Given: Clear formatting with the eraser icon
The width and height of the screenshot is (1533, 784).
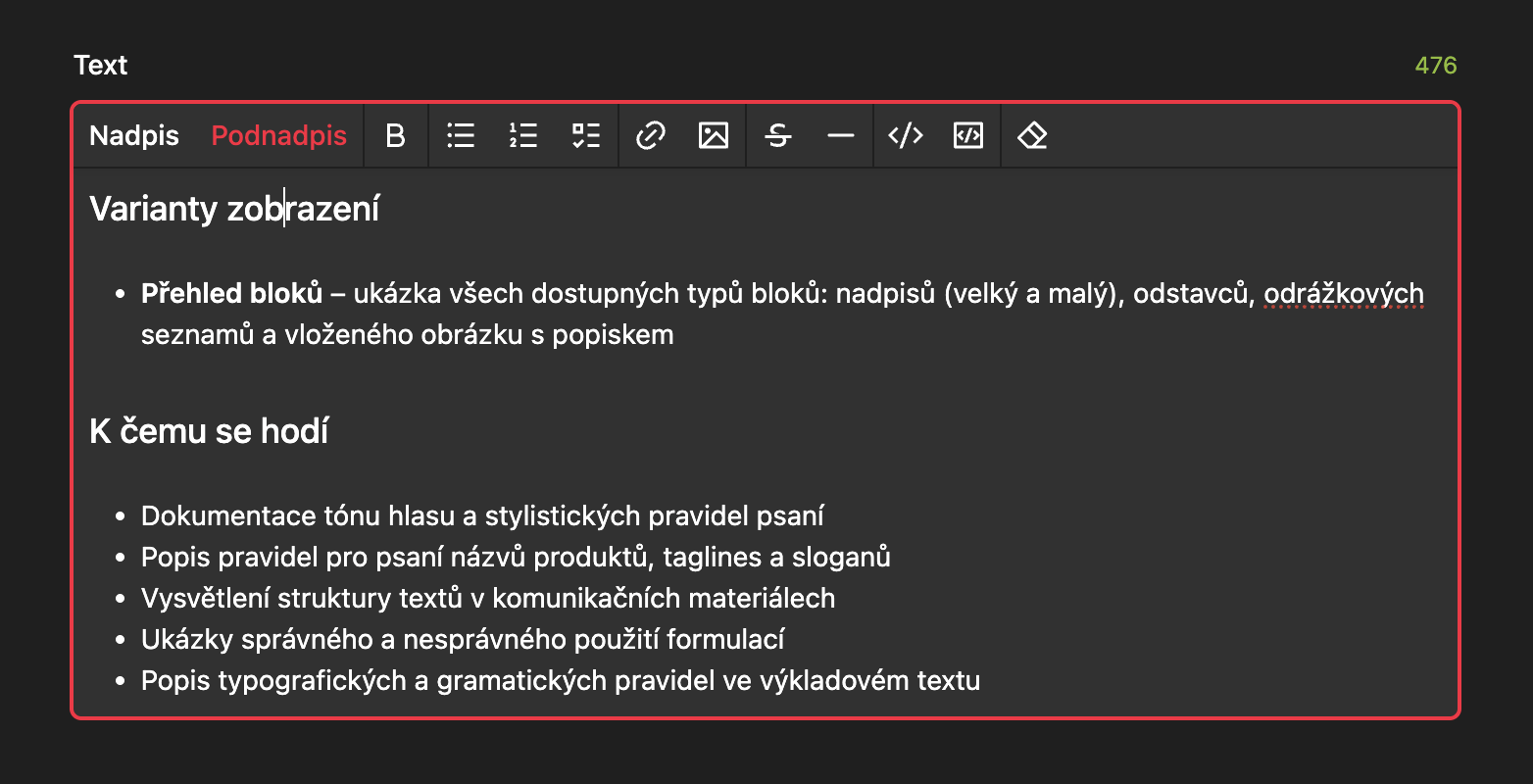Looking at the screenshot, I should [x=1032, y=135].
